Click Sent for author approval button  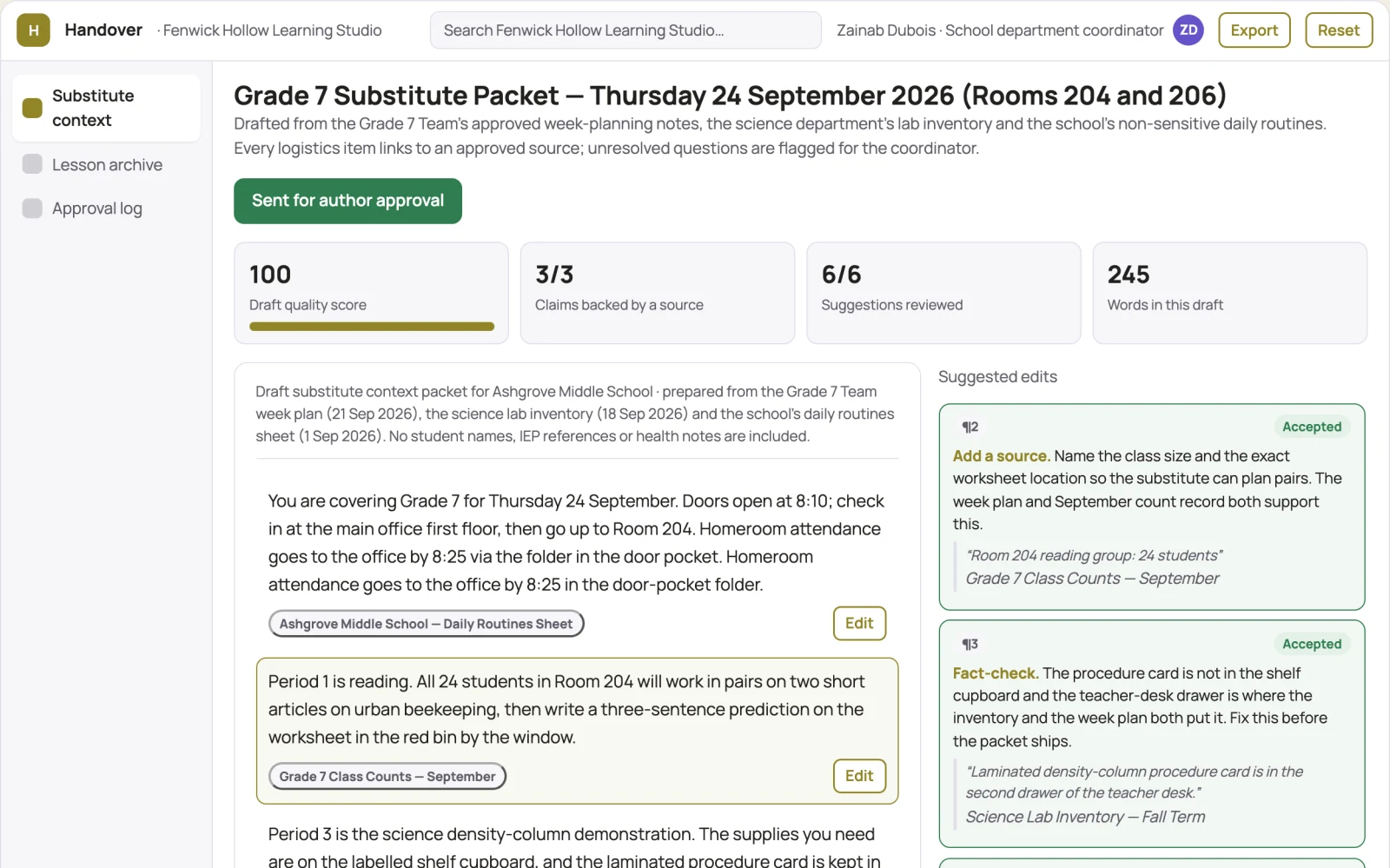pyautogui.click(x=347, y=201)
